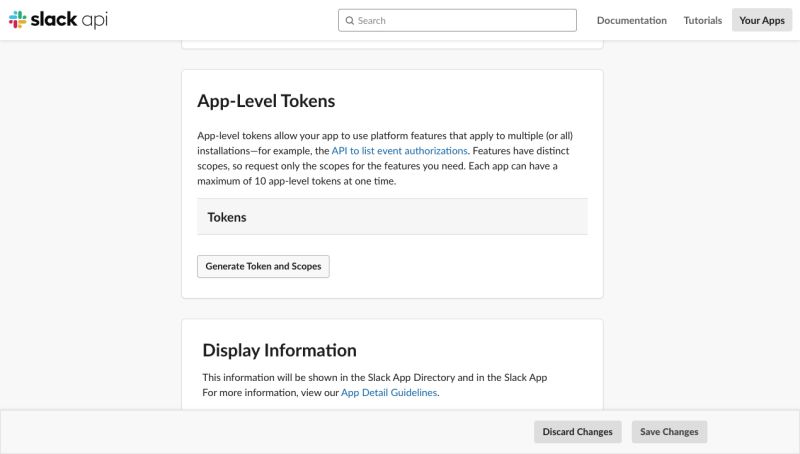Click the Display Information heading
This screenshot has height=454, width=800.
280,350
